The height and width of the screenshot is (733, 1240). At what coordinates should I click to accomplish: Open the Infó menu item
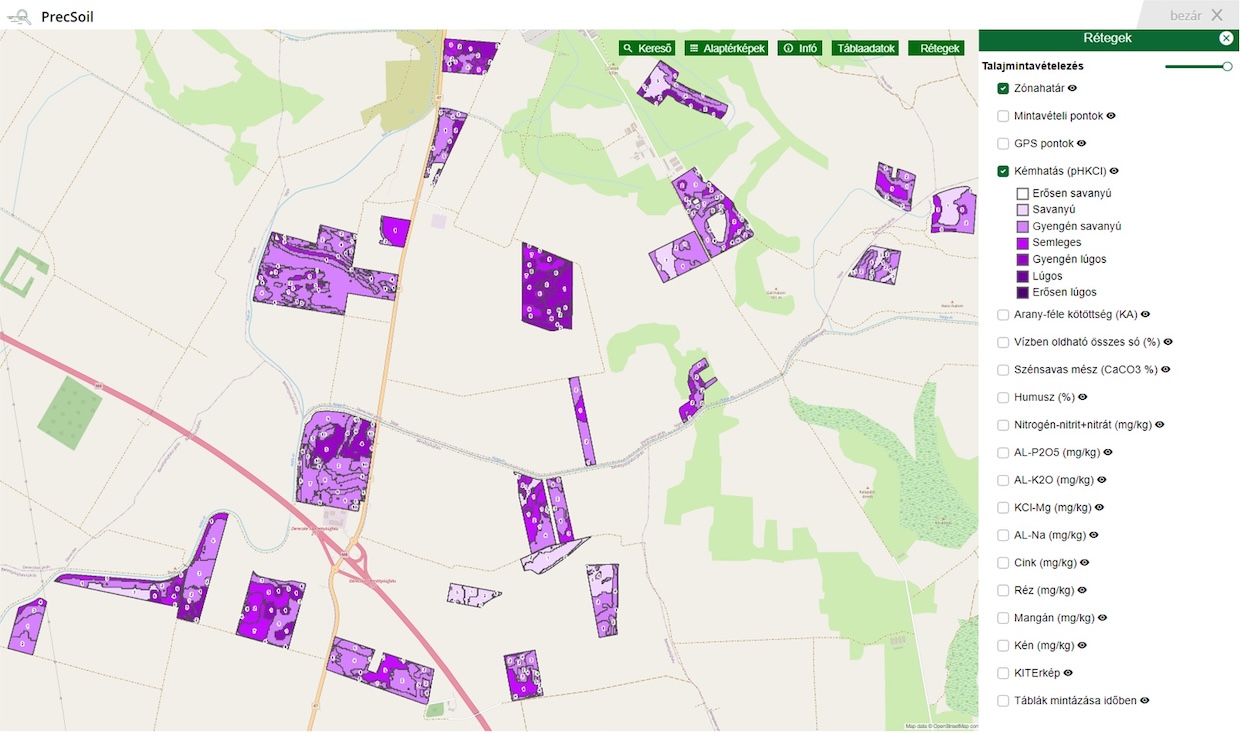point(800,48)
